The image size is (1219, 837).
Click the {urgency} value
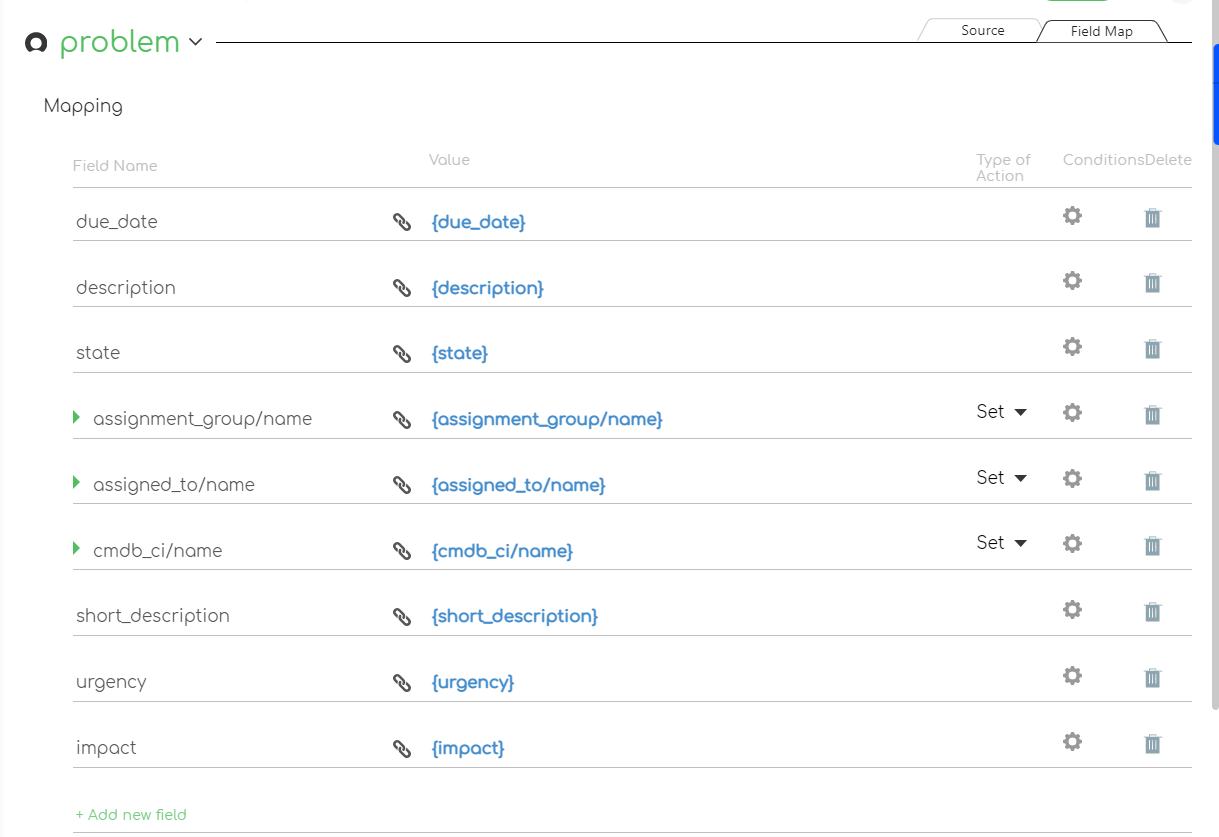473,683
